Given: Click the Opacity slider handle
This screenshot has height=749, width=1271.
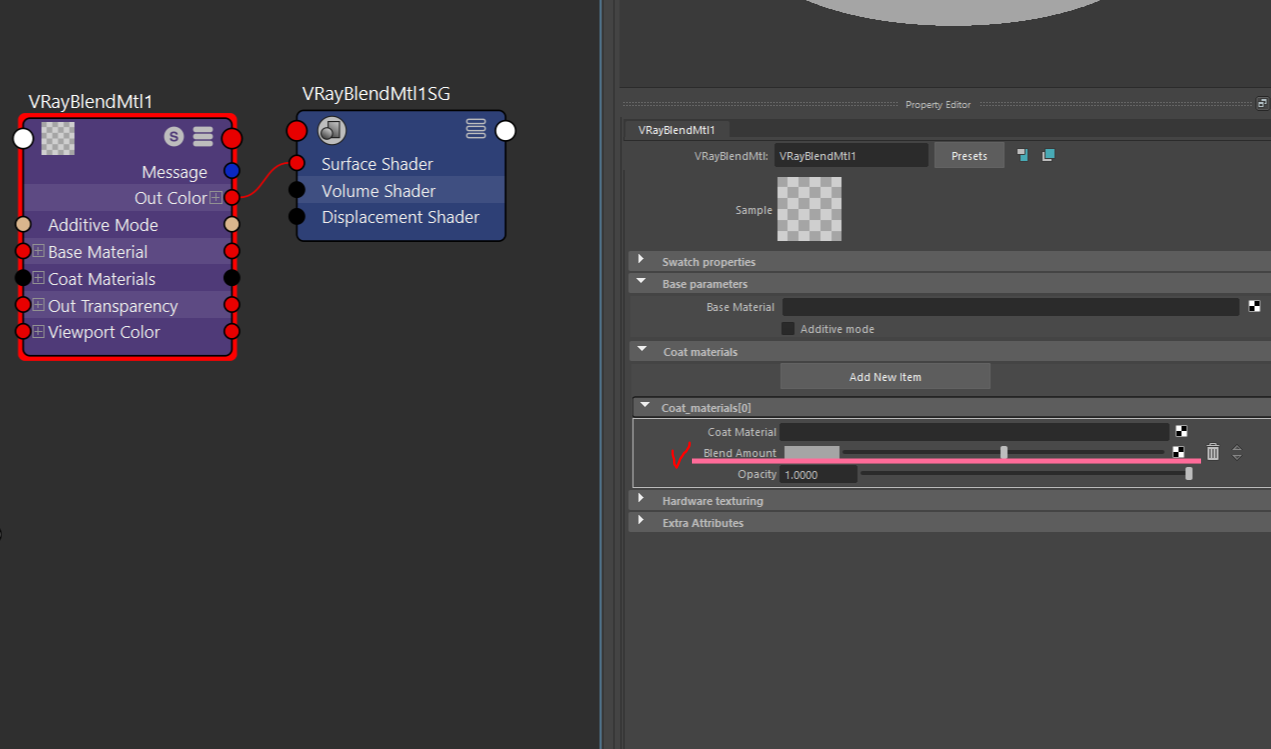Looking at the screenshot, I should (1189, 474).
